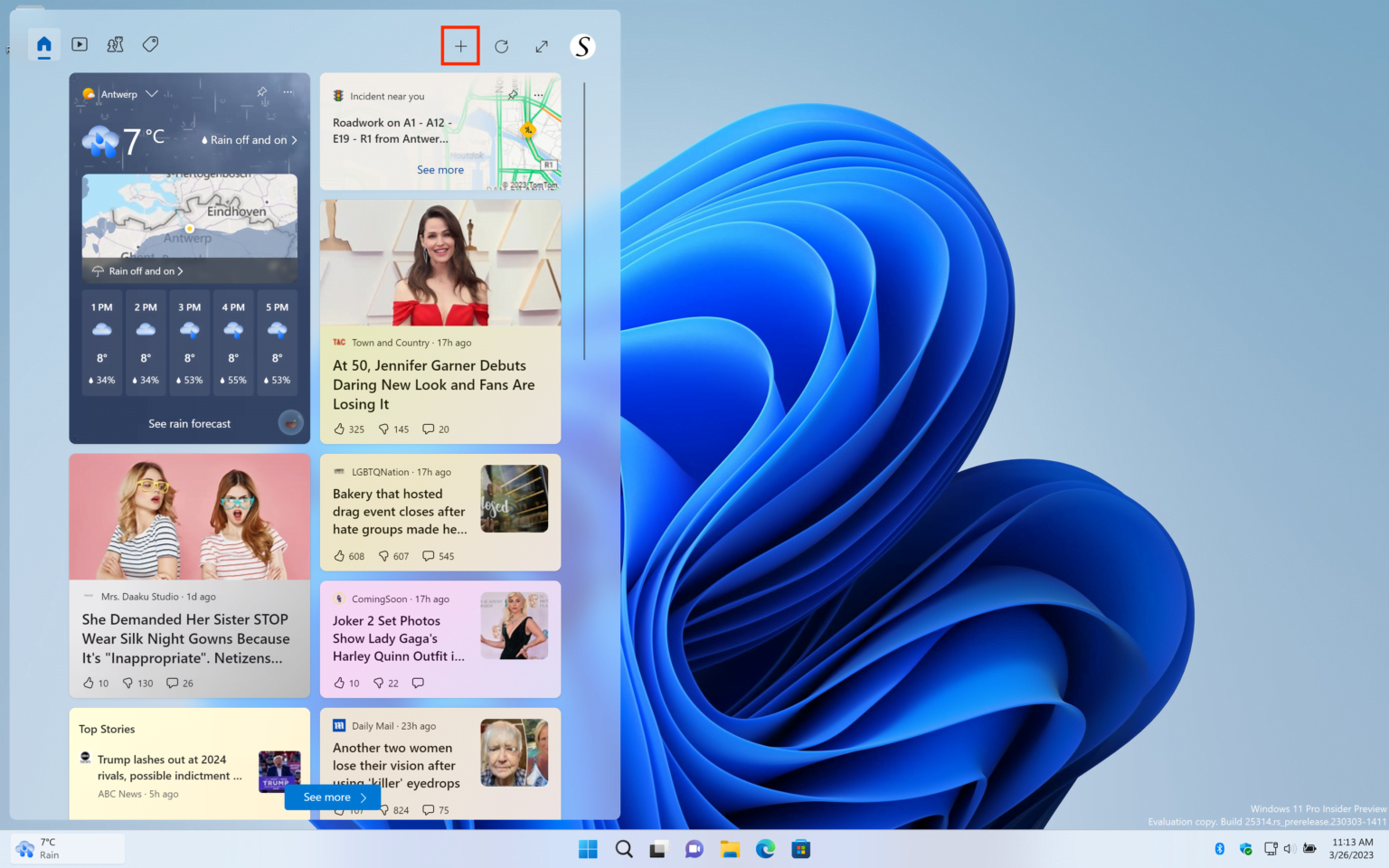1389x868 pixels.
Task: Launch Windows Search from the taskbar
Action: point(623,848)
